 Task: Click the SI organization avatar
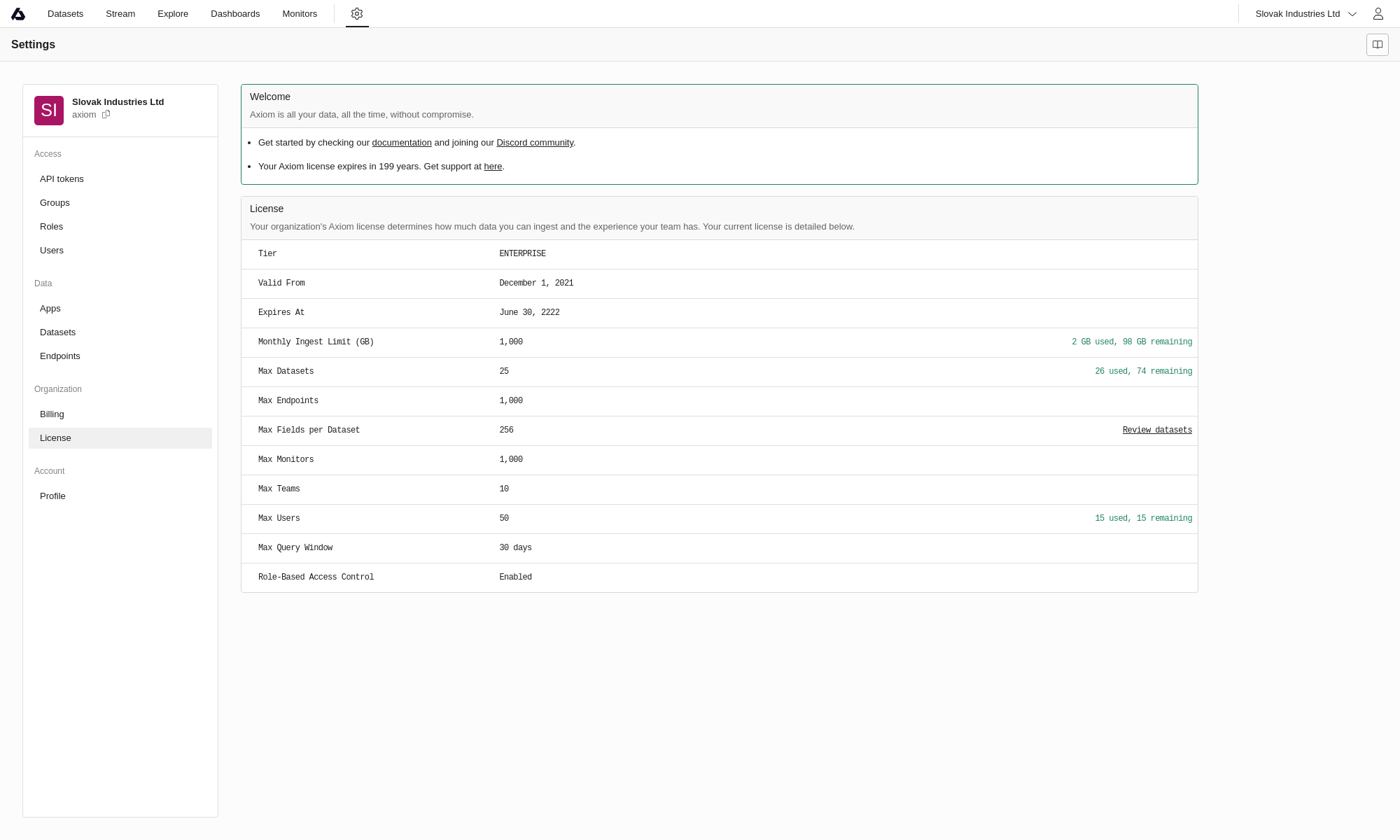49,111
